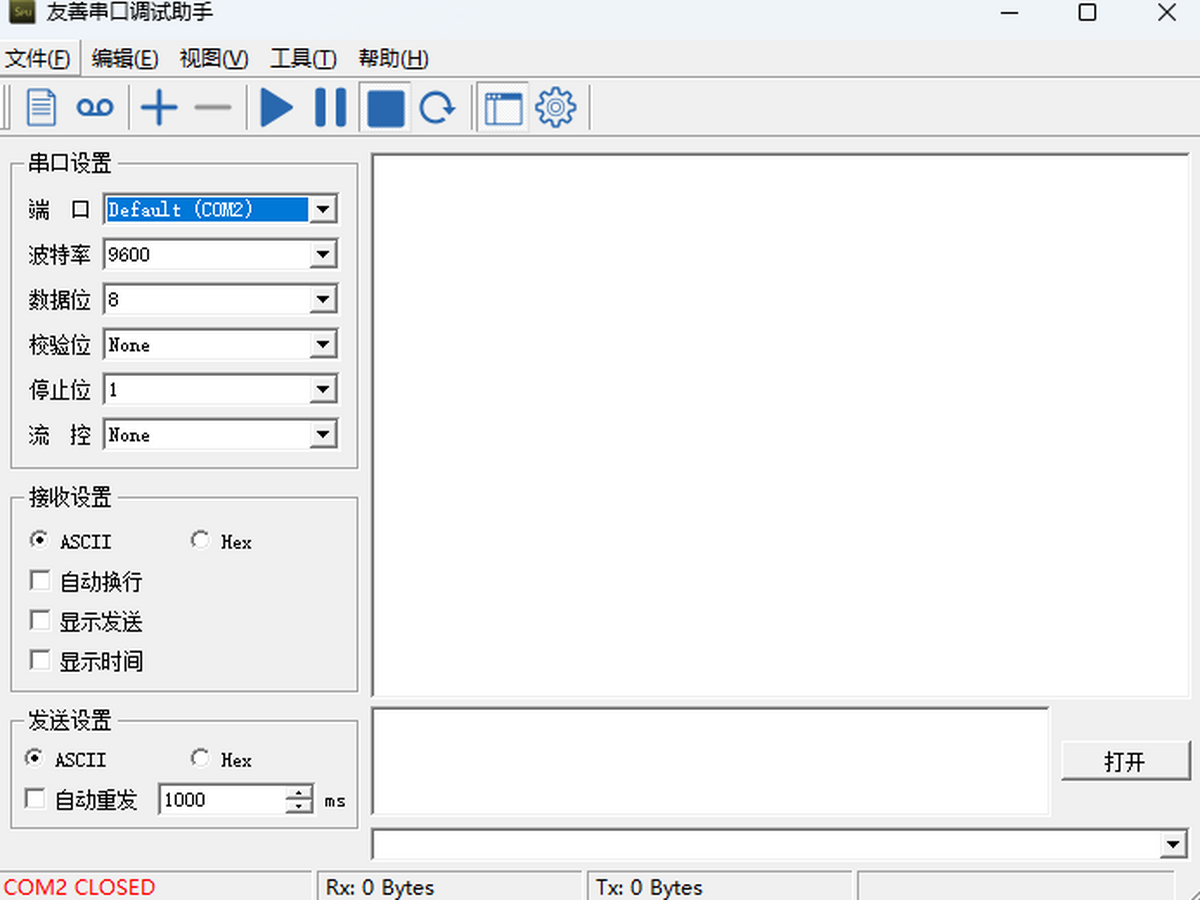Image resolution: width=1200 pixels, height=900 pixels.
Task: Select Hex radio in 接收设置
Action: pyautogui.click(x=200, y=540)
